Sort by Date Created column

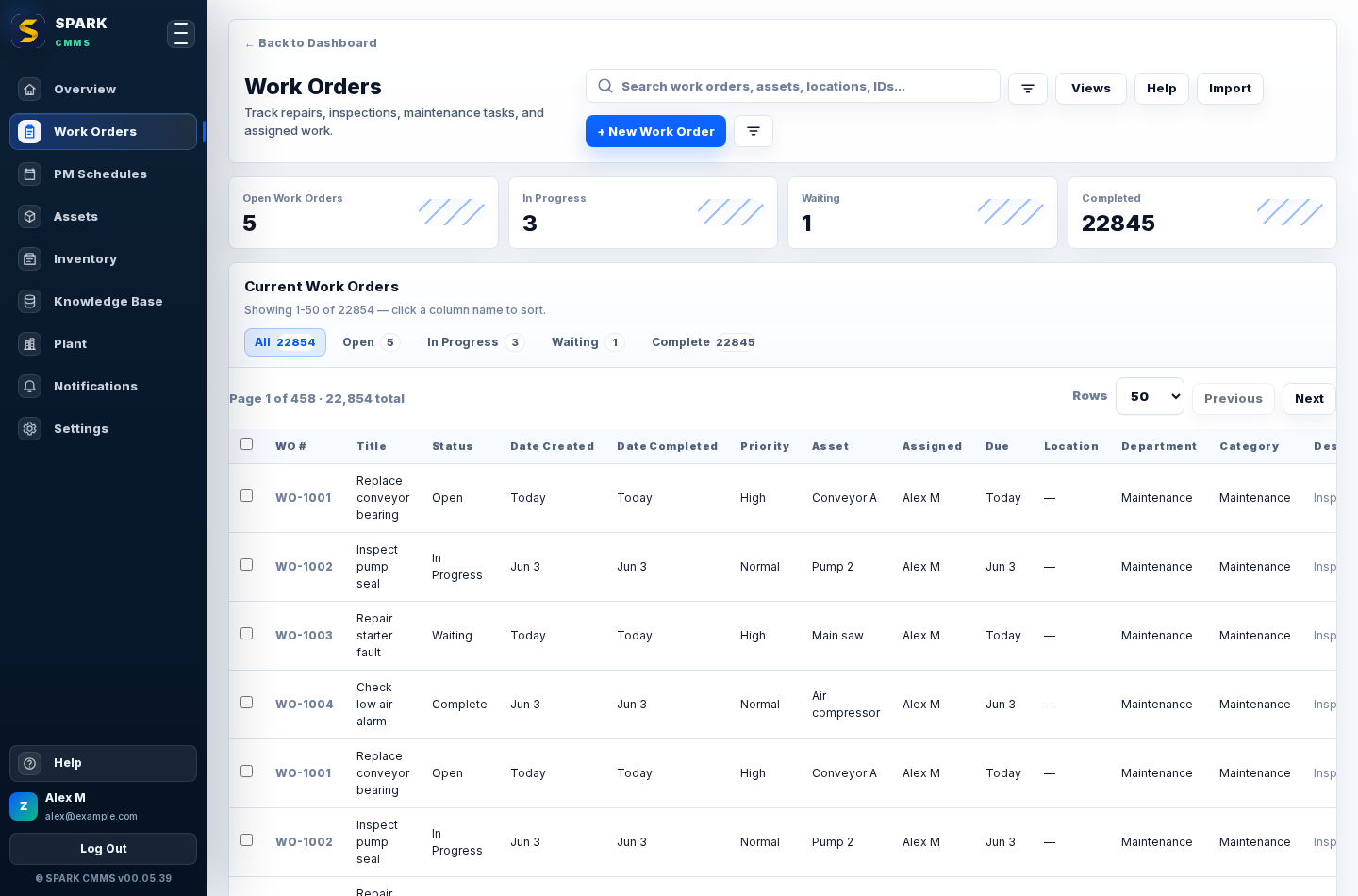tap(553, 446)
